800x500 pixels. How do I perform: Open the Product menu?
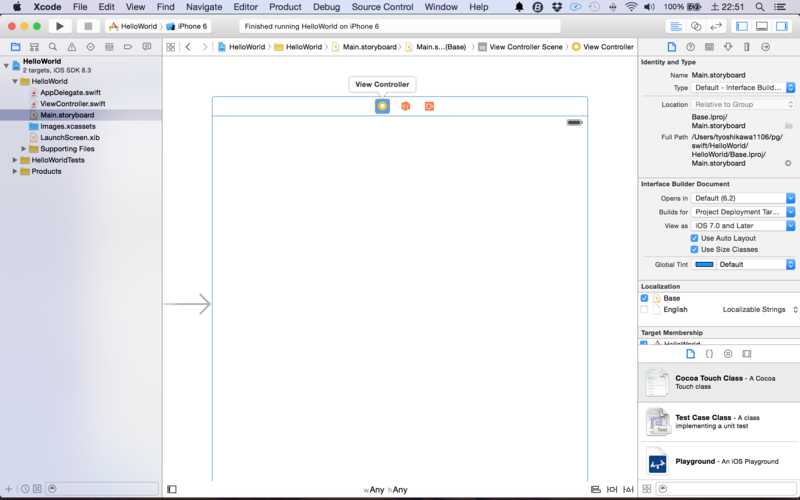(285, 7)
